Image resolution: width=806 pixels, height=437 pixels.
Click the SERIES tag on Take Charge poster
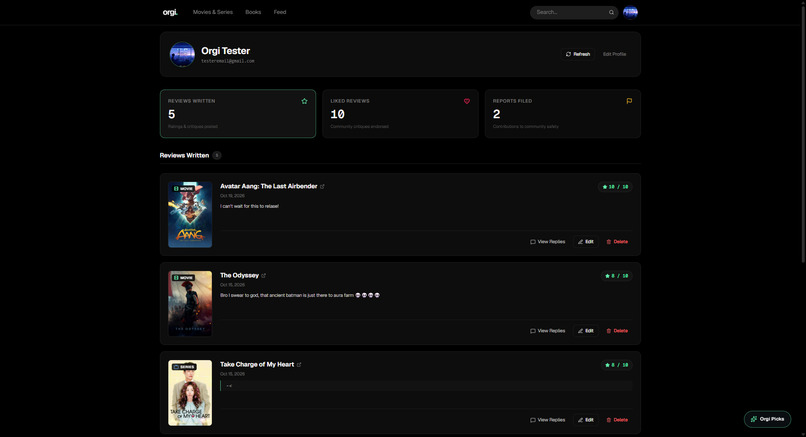(x=184, y=367)
